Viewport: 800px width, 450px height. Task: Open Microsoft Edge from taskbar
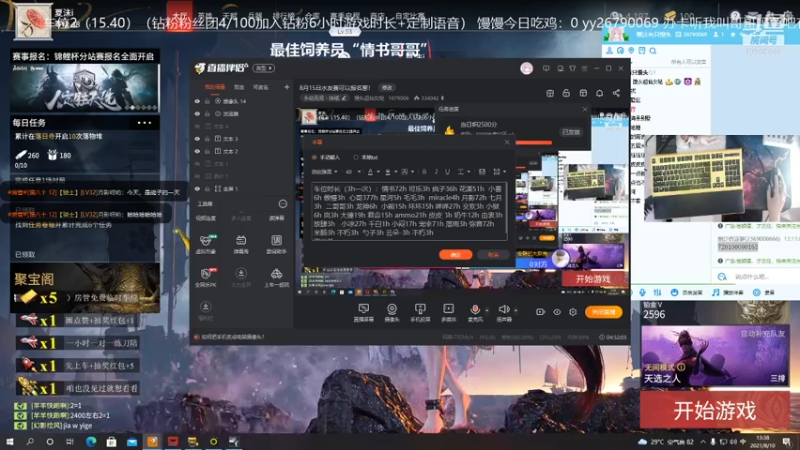point(91,441)
